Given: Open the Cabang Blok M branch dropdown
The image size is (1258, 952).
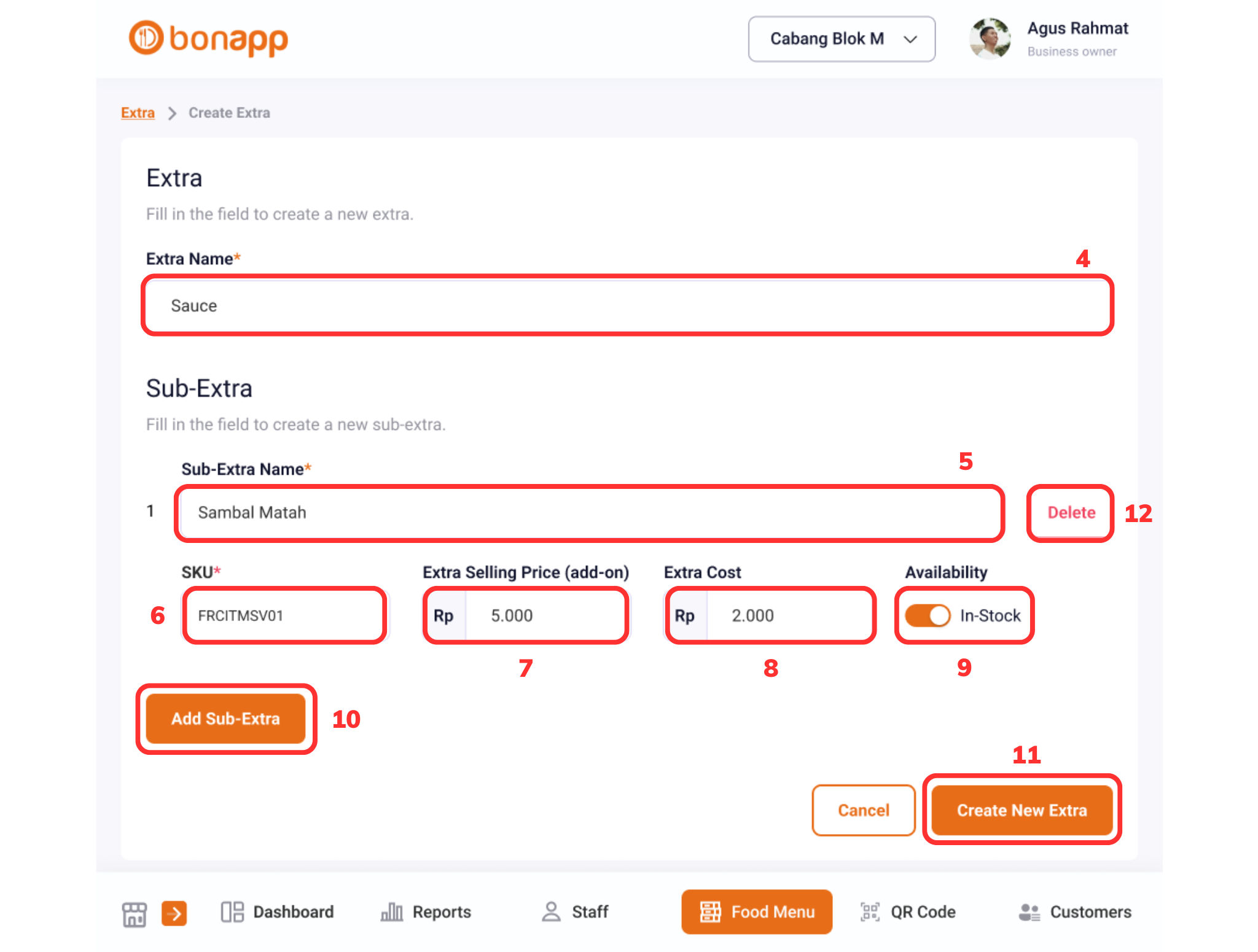Looking at the screenshot, I should (x=840, y=39).
